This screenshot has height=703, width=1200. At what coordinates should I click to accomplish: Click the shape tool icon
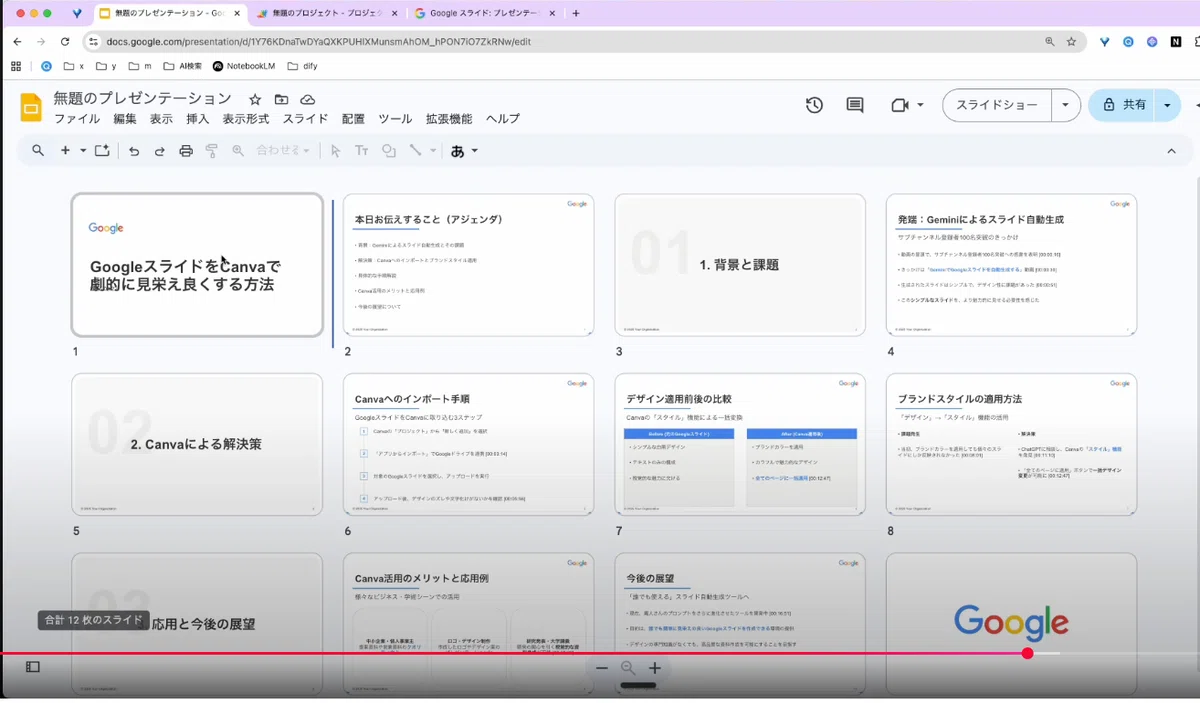388,151
